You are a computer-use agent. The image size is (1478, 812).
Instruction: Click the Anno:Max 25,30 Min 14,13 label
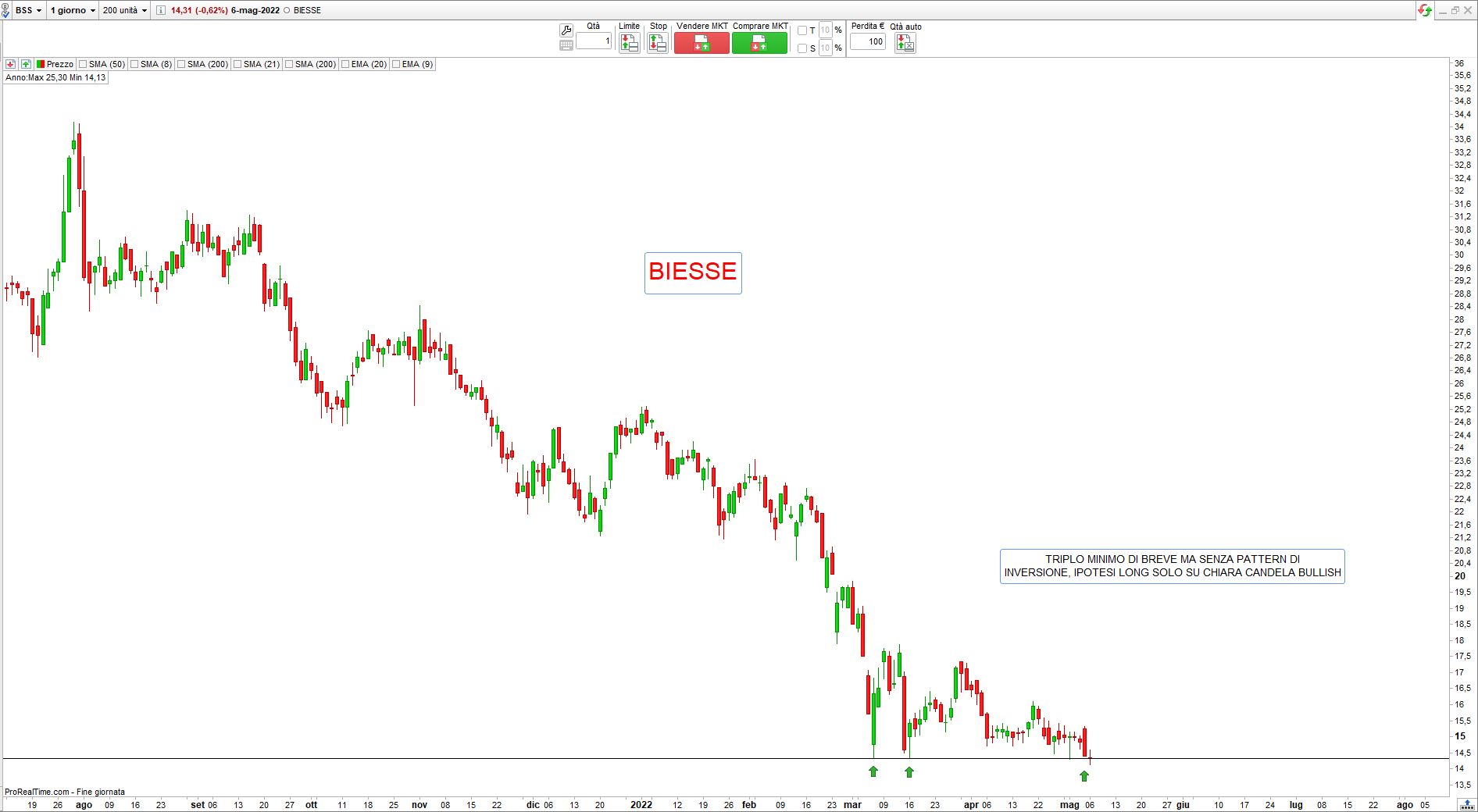point(55,78)
